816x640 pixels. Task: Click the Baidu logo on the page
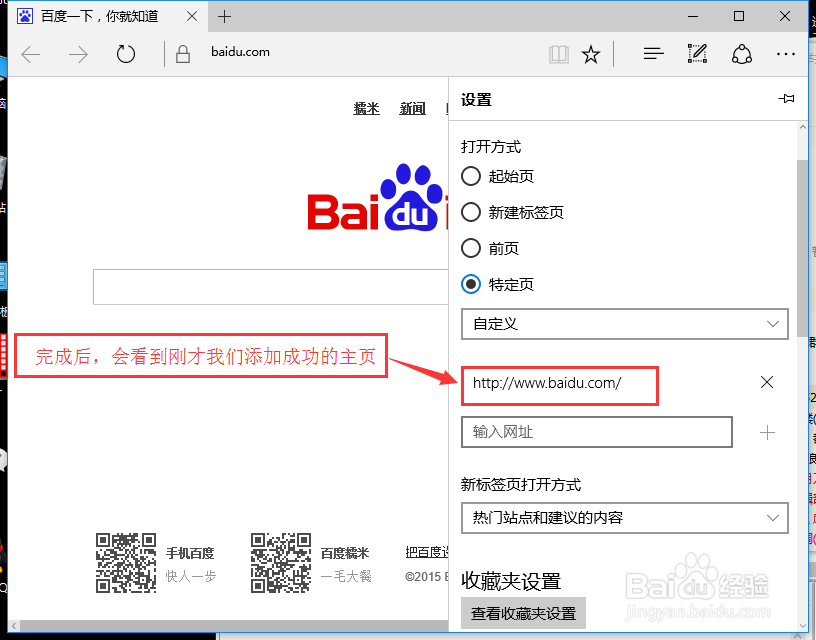tap(377, 198)
